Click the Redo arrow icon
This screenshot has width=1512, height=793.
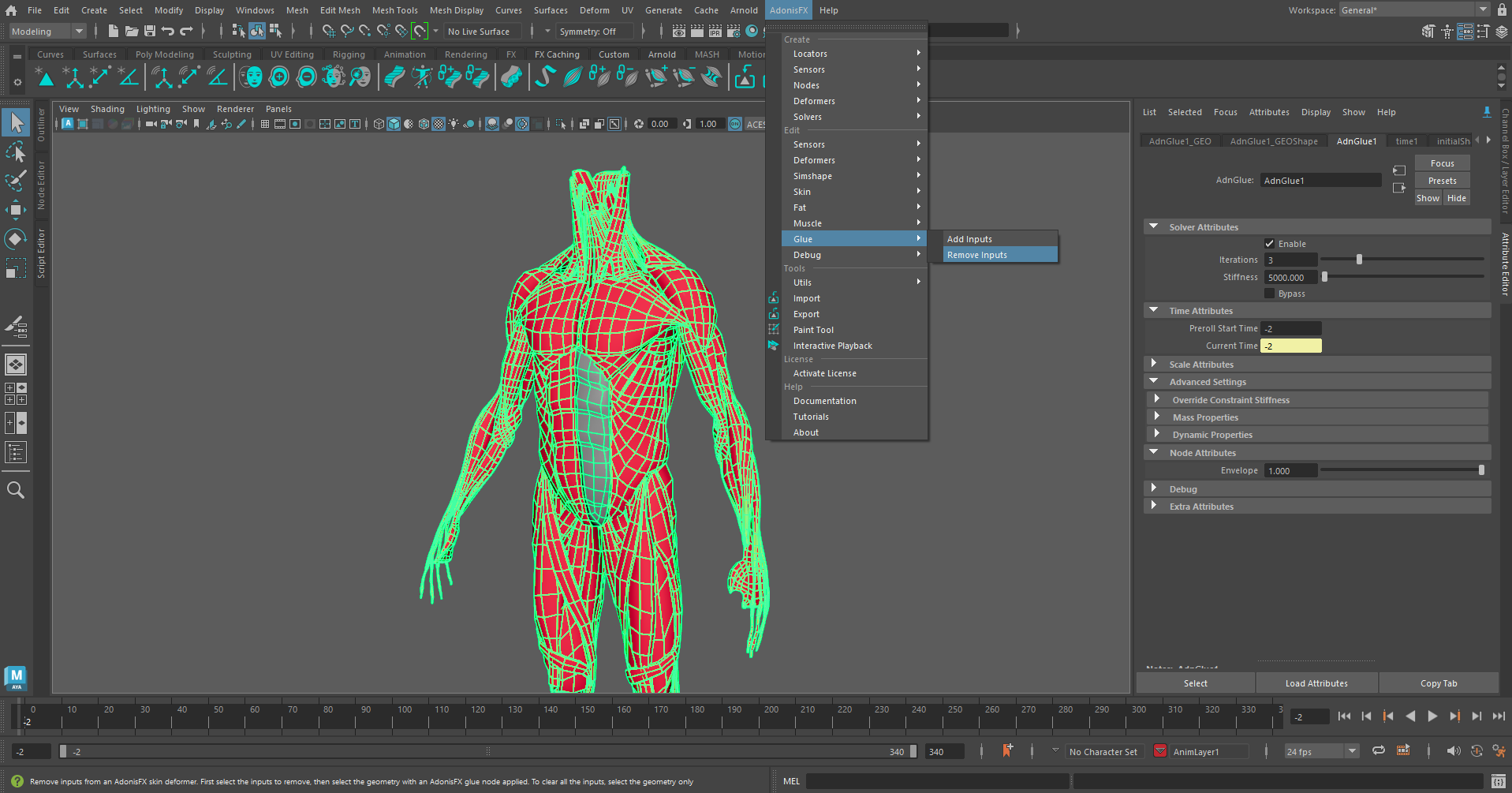186,31
